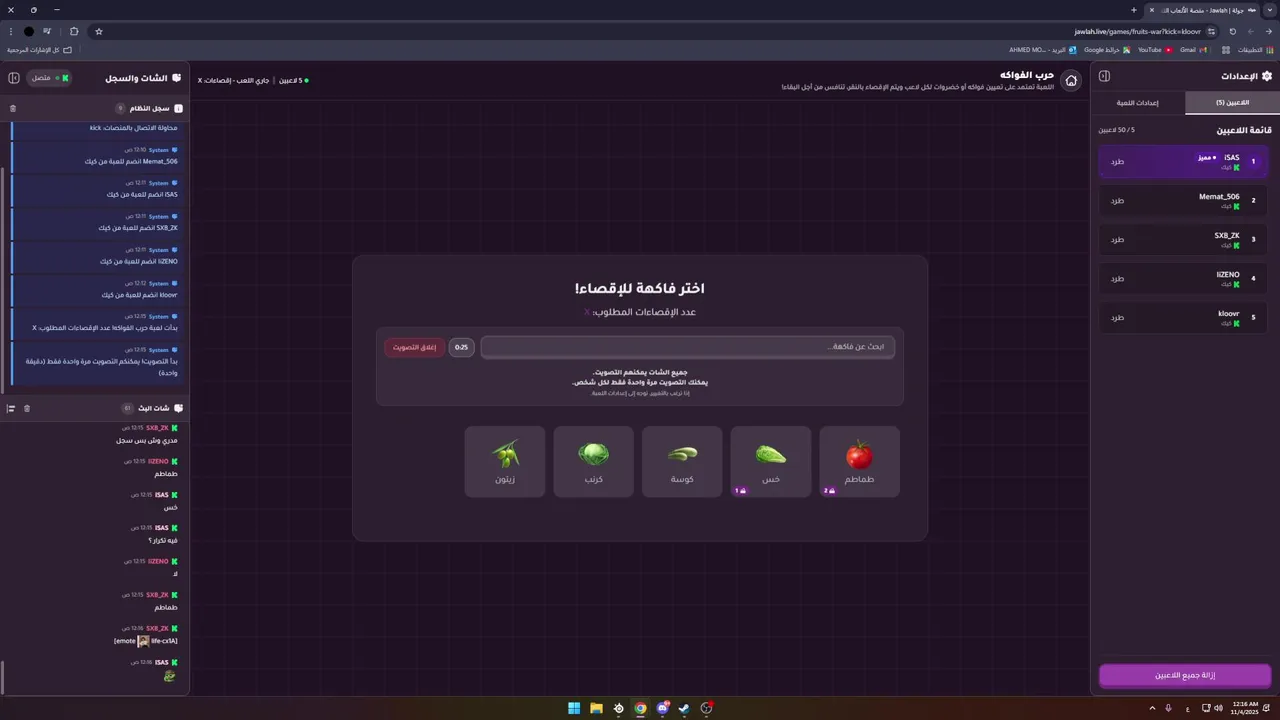Click the fruit search input field
The width and height of the screenshot is (1280, 720).
pos(688,347)
